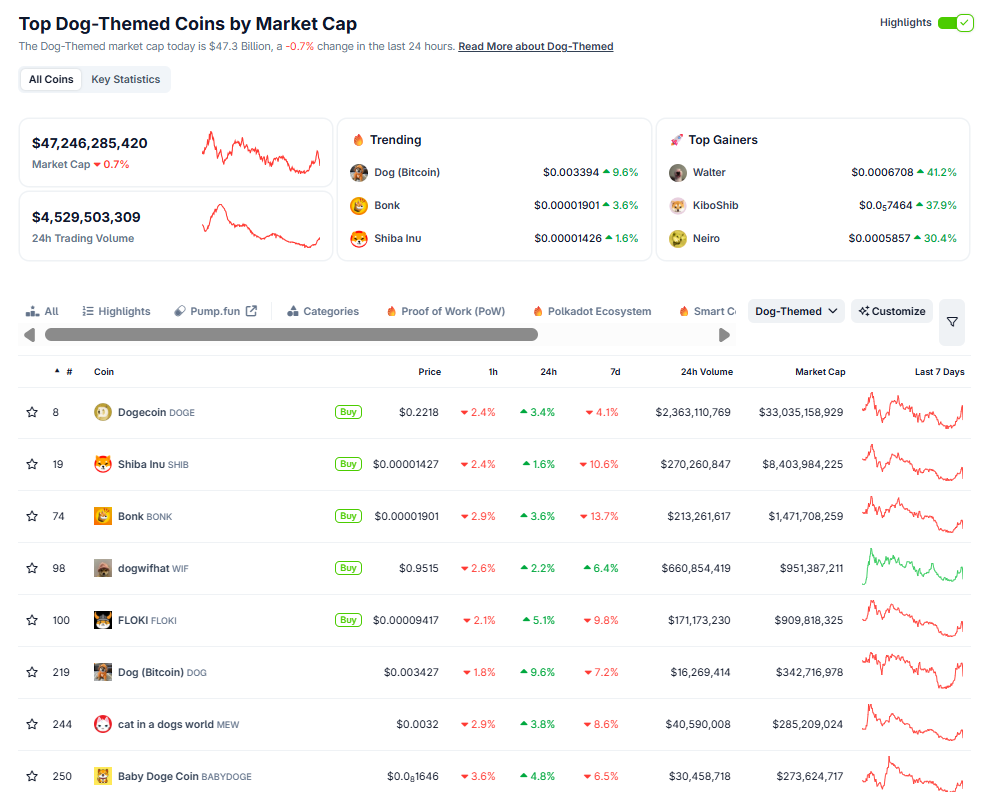This screenshot has width=987, height=792.
Task: Click the Dog (Bitcoin) logo in table
Action: (x=103, y=672)
